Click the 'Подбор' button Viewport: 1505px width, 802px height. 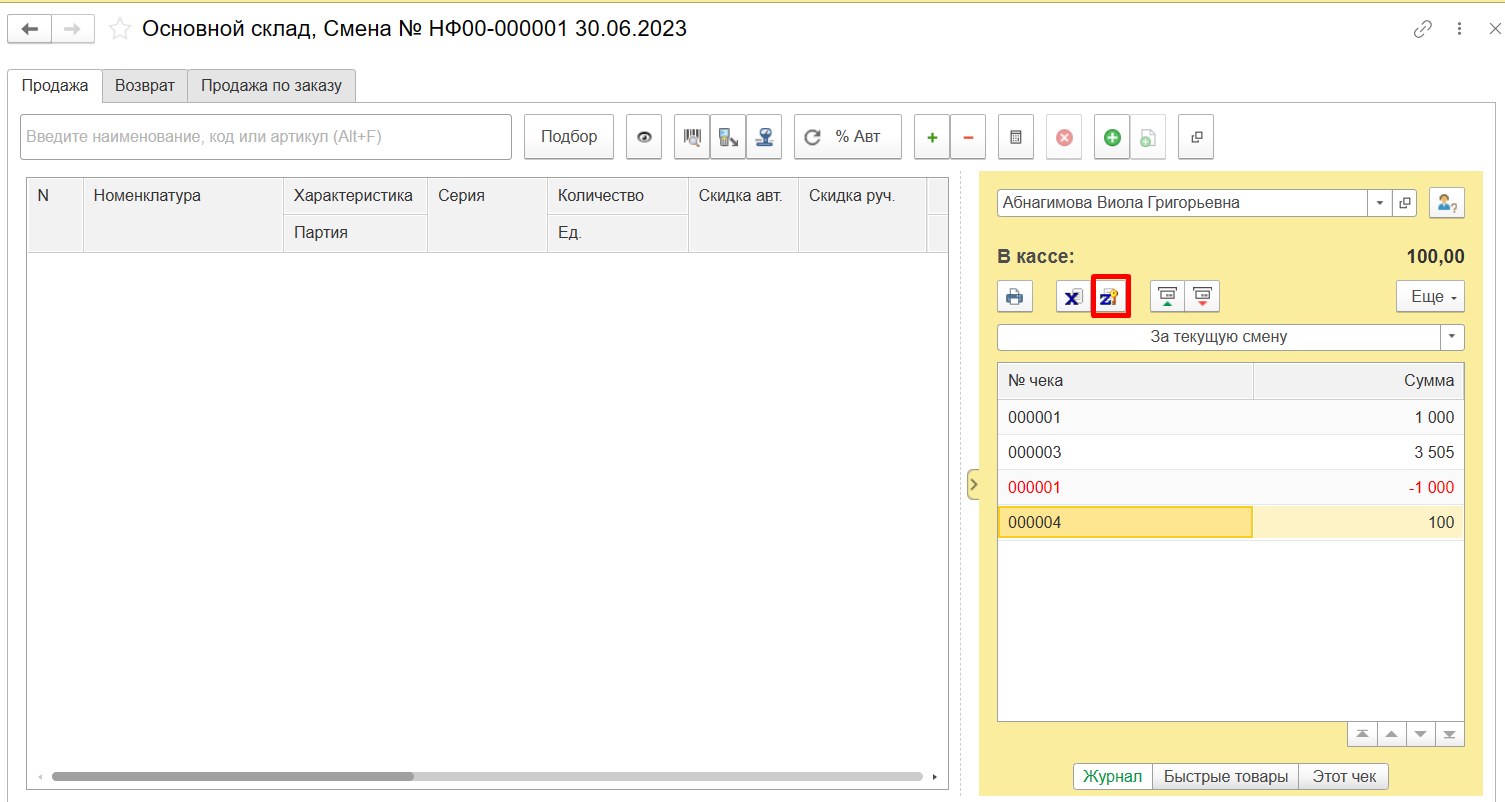pos(569,137)
